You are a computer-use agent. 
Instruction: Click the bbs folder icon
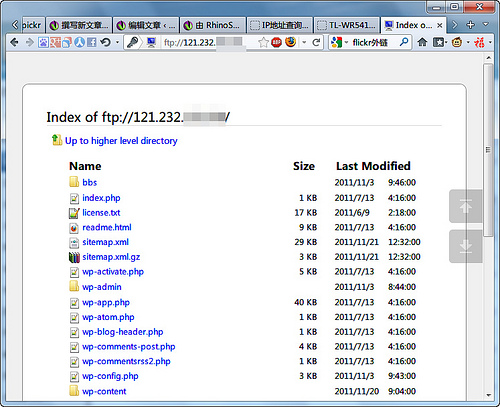[74, 182]
